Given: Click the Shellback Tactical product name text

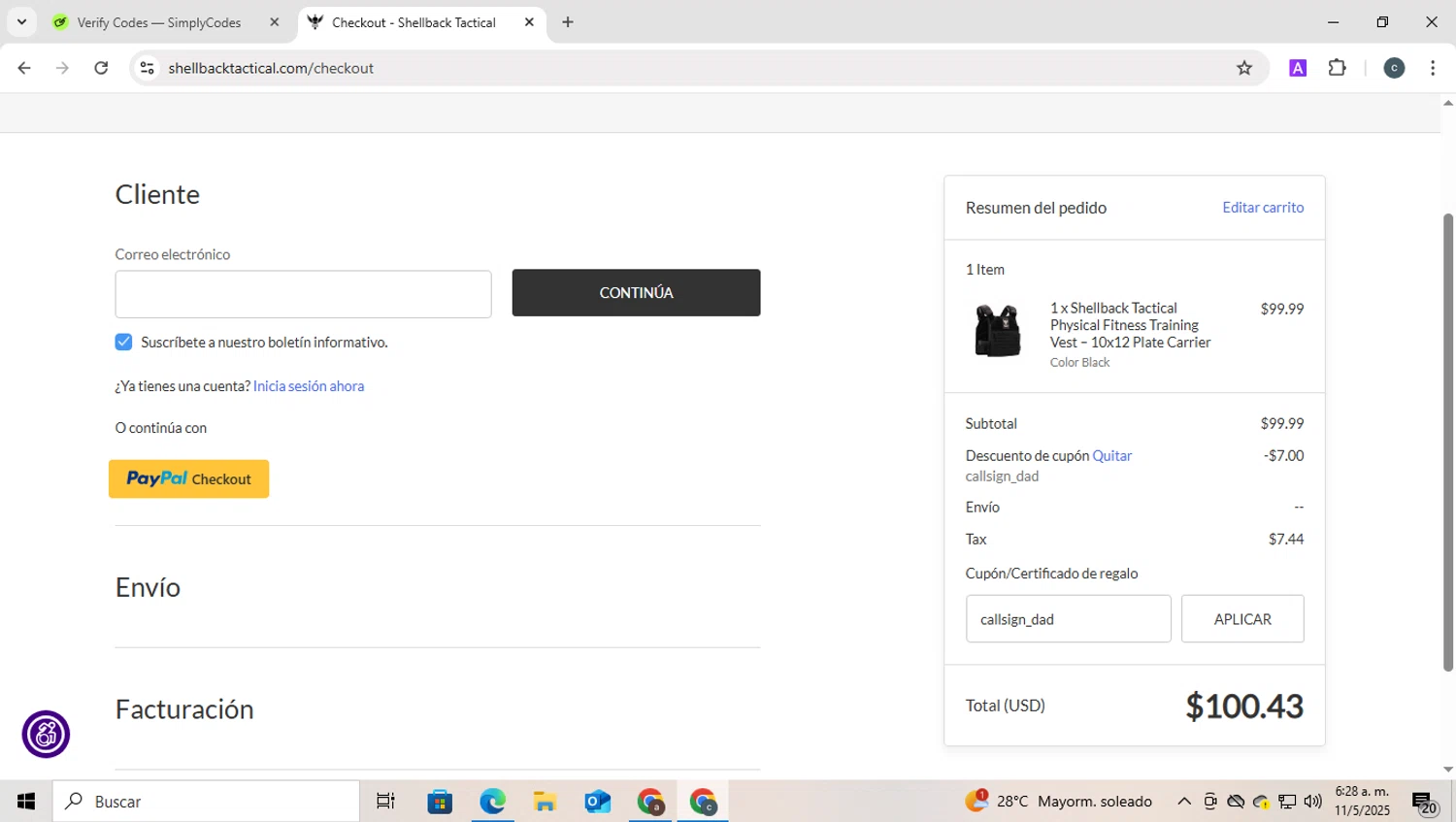Looking at the screenshot, I should coord(1130,325).
